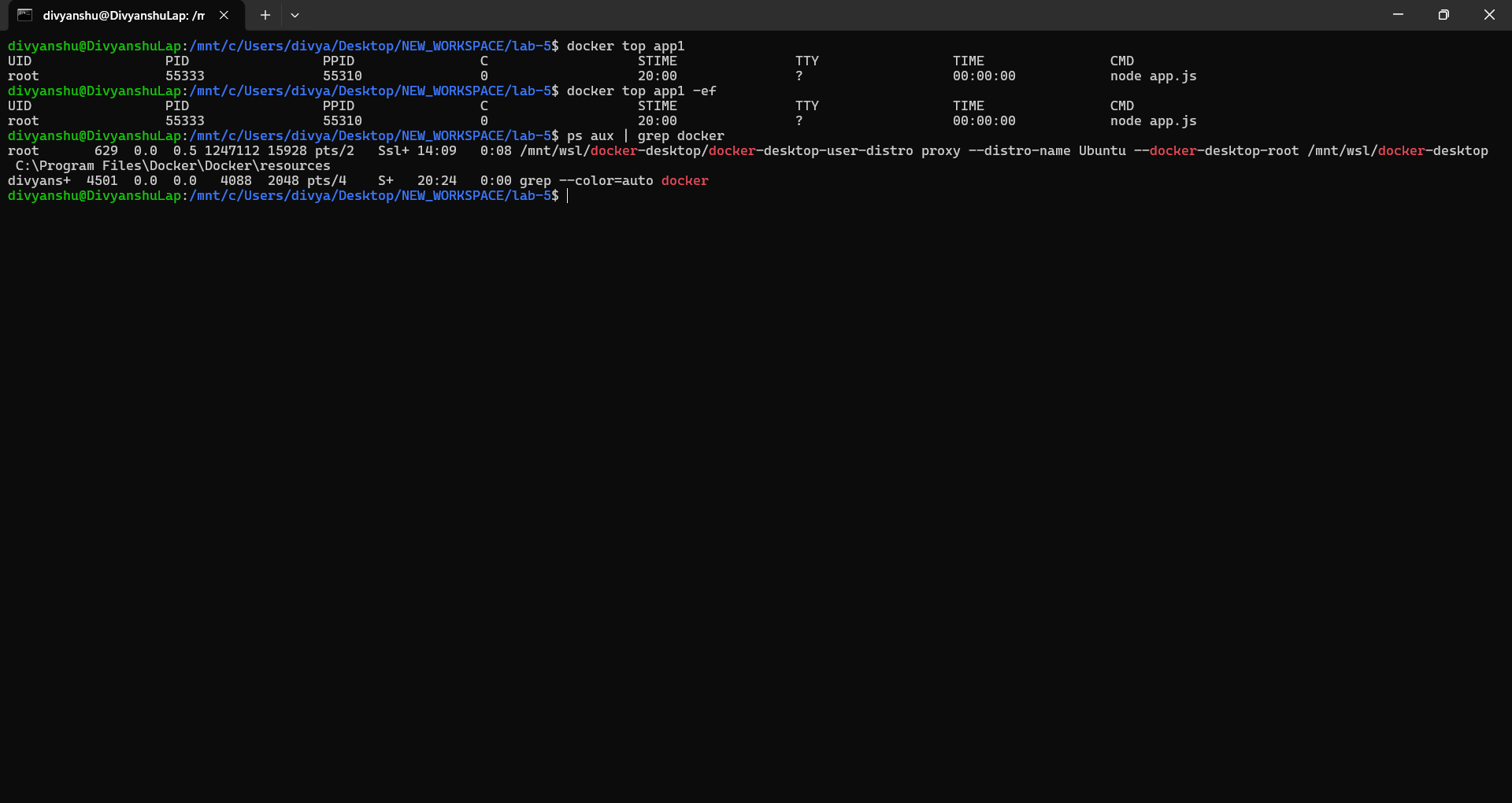This screenshot has width=1512, height=803.
Task: Open a new terminal tab
Action: coord(265,15)
